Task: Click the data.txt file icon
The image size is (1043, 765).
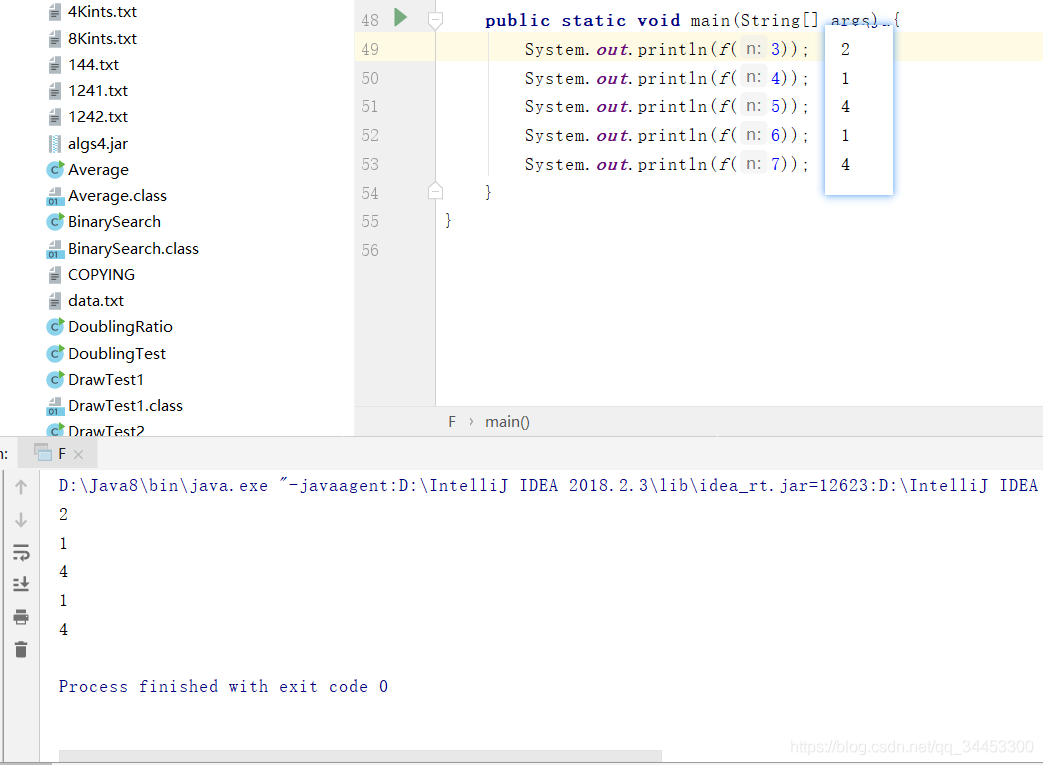Action: (x=55, y=301)
